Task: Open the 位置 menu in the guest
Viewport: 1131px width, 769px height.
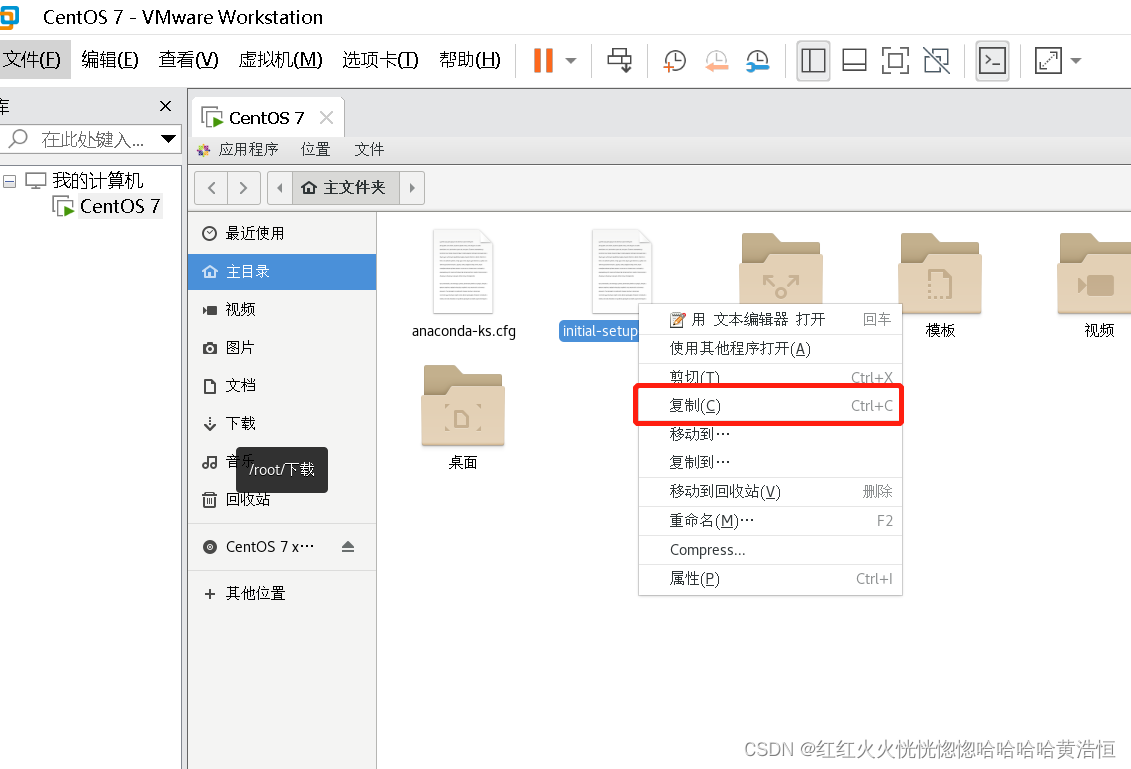Action: [315, 149]
